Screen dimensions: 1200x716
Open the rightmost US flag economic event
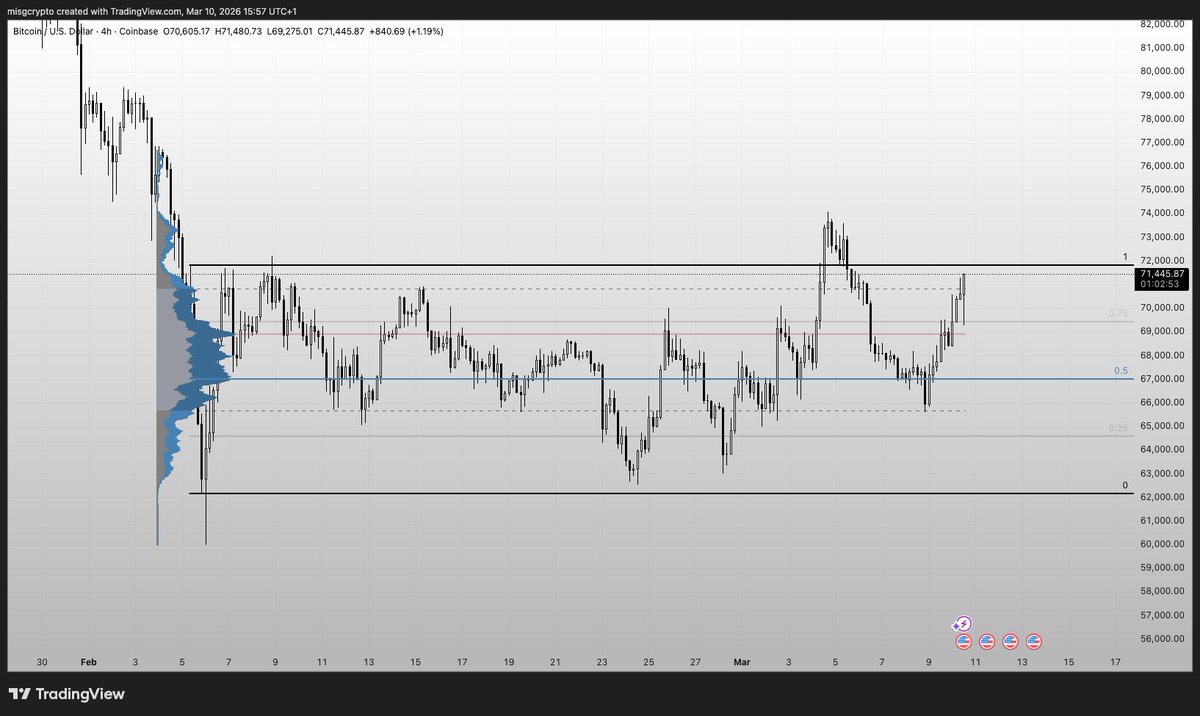point(1035,642)
